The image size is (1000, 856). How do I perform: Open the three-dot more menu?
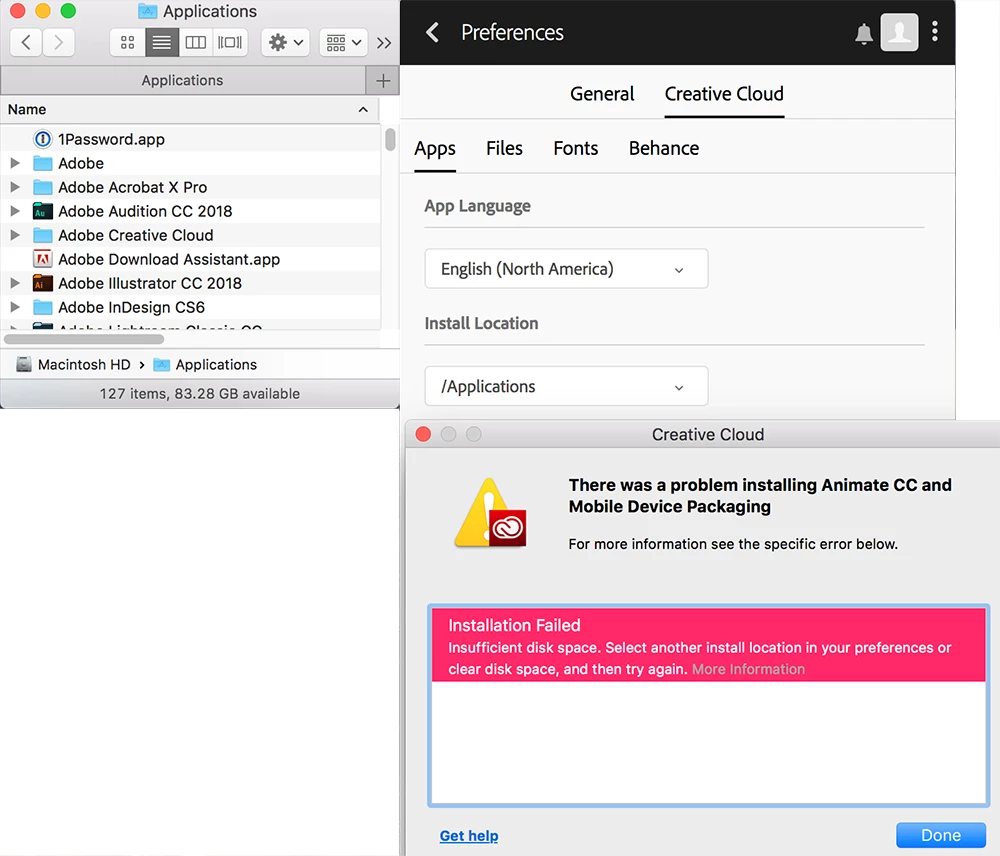pyautogui.click(x=934, y=31)
